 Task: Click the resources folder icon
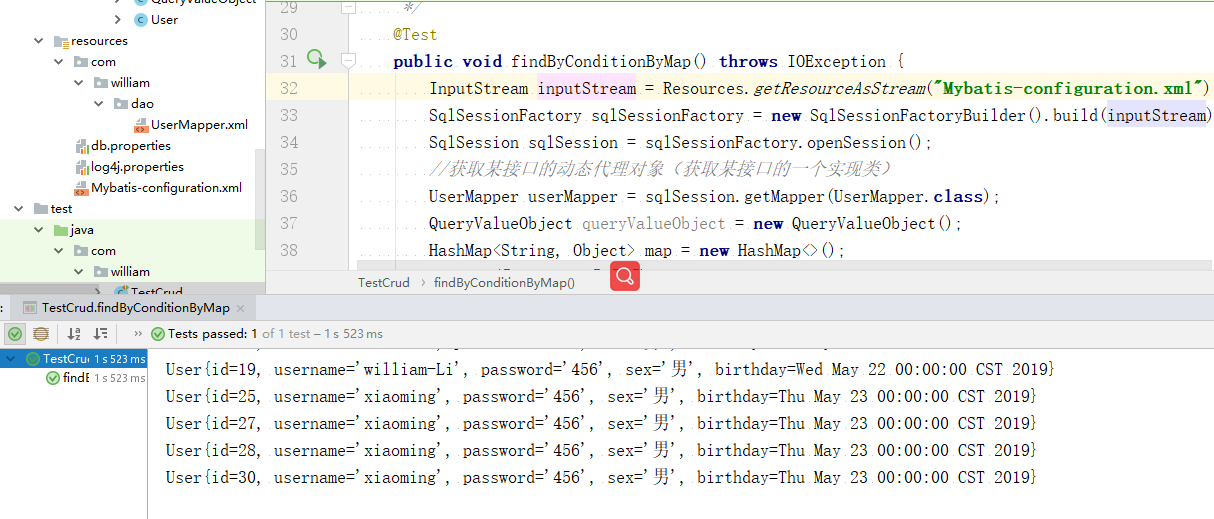[61, 41]
